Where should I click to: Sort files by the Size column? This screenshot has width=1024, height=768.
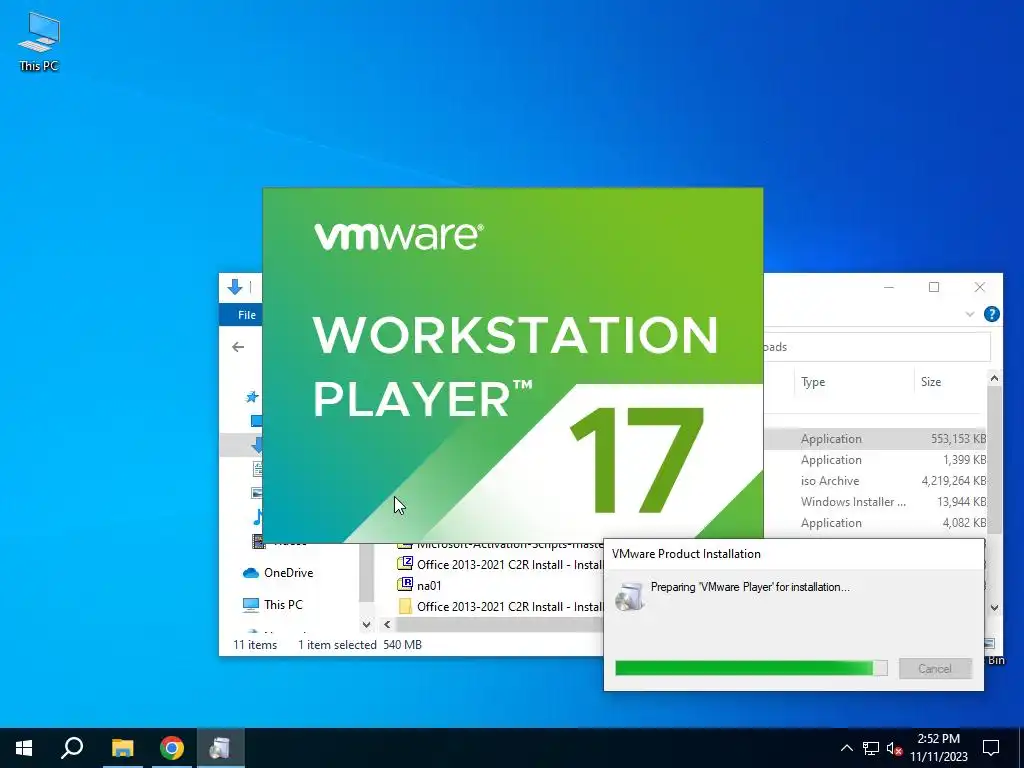931,382
